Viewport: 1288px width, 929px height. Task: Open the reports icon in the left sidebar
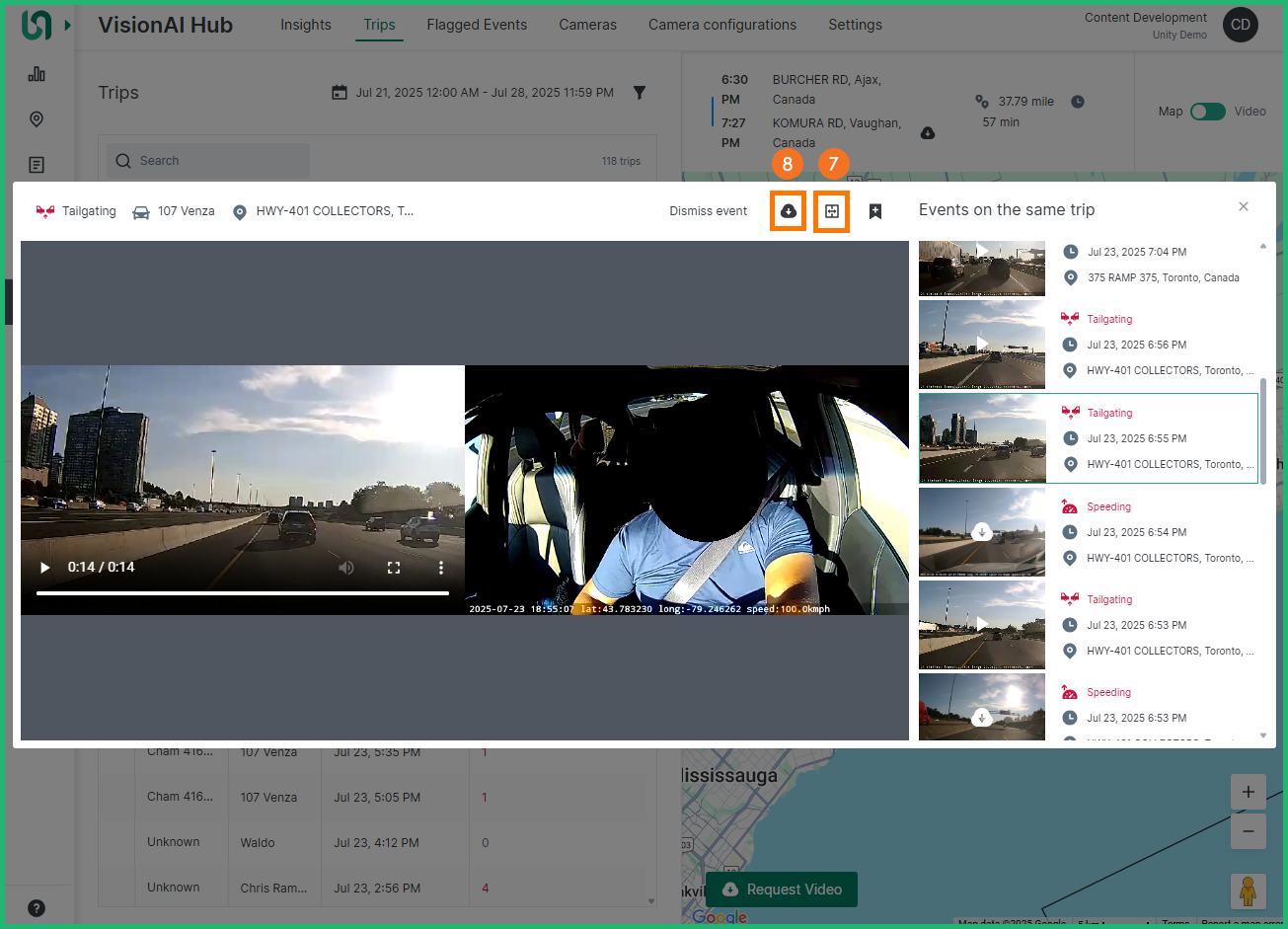[x=36, y=164]
